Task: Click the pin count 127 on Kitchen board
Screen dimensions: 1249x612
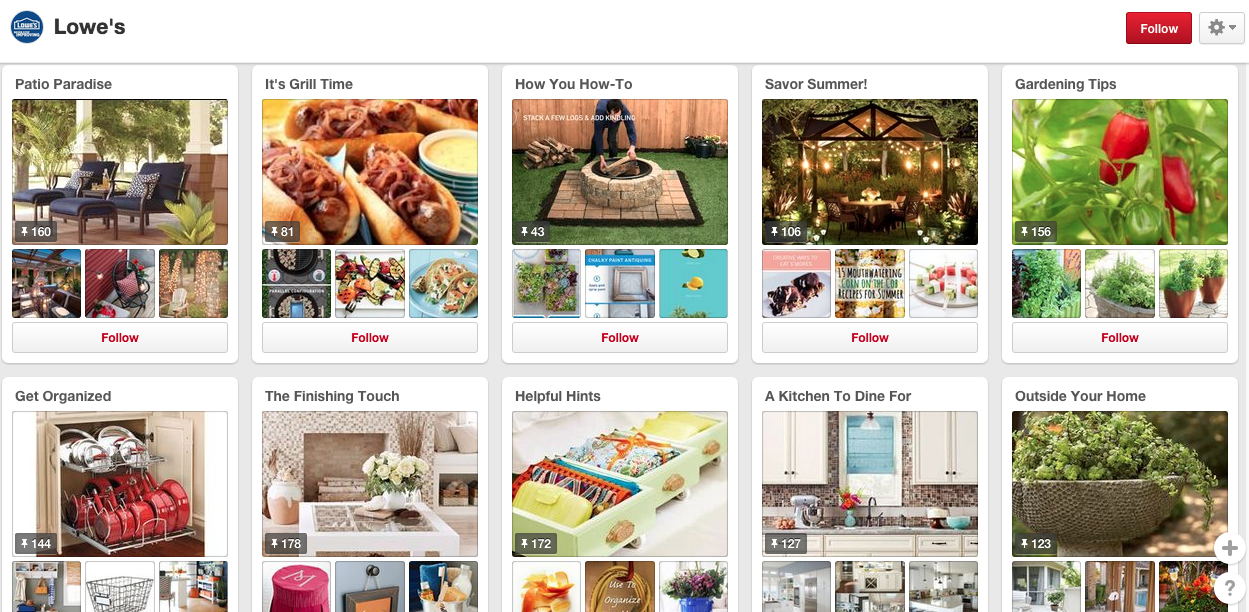Action: click(x=784, y=544)
